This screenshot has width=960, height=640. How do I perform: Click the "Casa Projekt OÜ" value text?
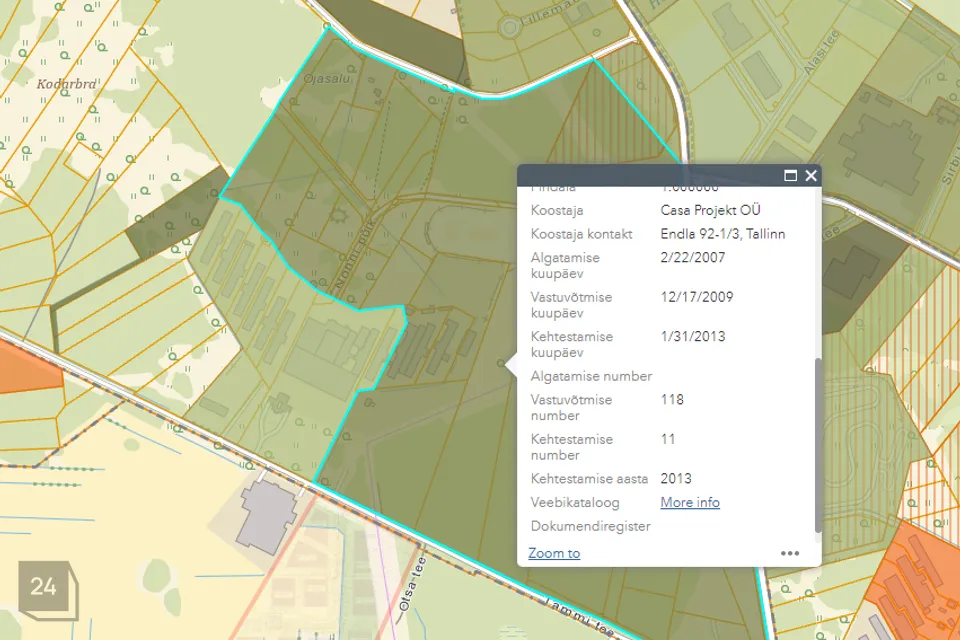(710, 210)
